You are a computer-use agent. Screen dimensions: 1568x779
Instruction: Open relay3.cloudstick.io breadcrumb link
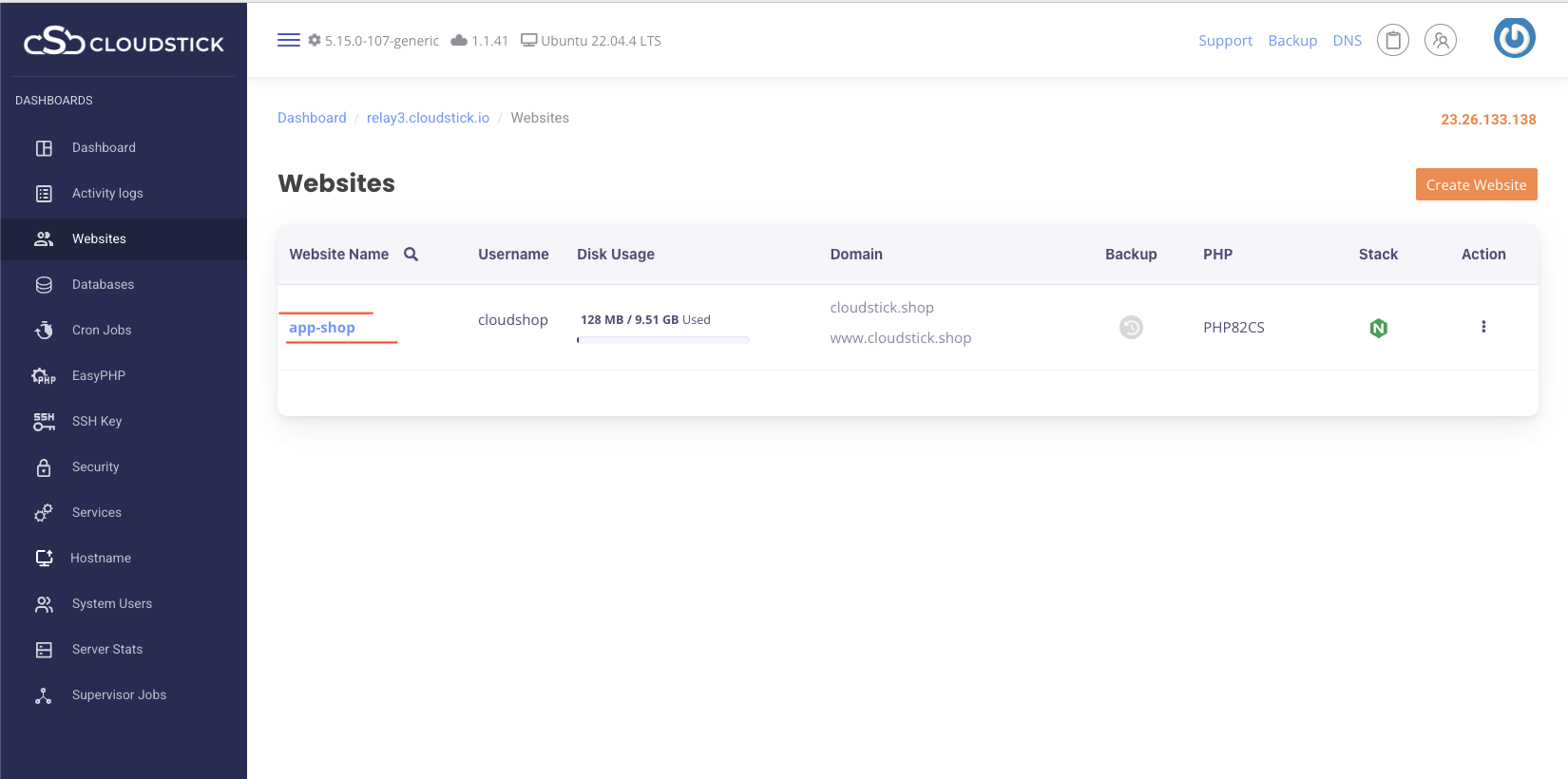coord(428,118)
